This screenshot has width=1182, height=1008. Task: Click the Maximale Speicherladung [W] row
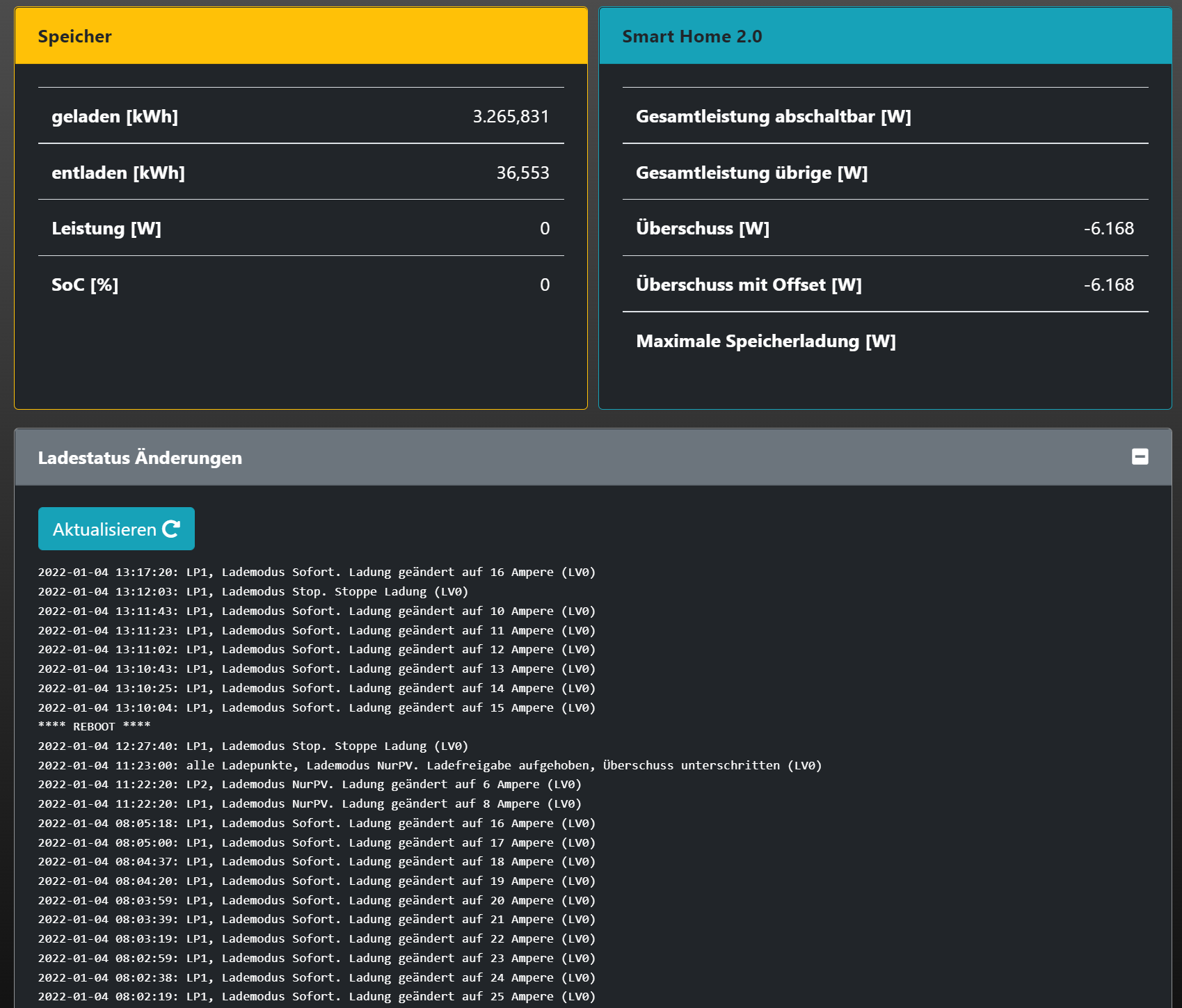point(765,341)
